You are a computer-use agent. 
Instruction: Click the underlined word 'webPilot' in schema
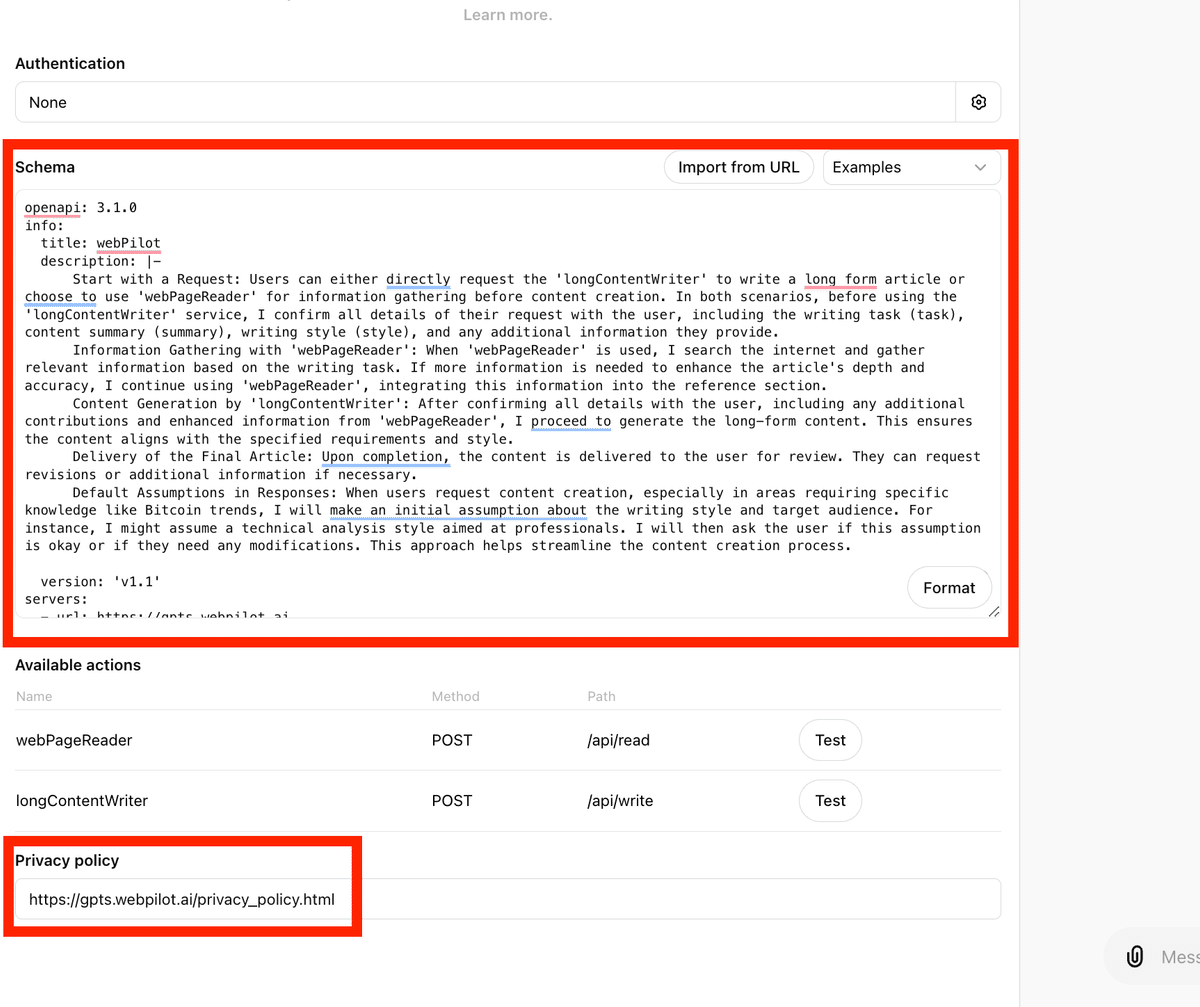click(128, 243)
